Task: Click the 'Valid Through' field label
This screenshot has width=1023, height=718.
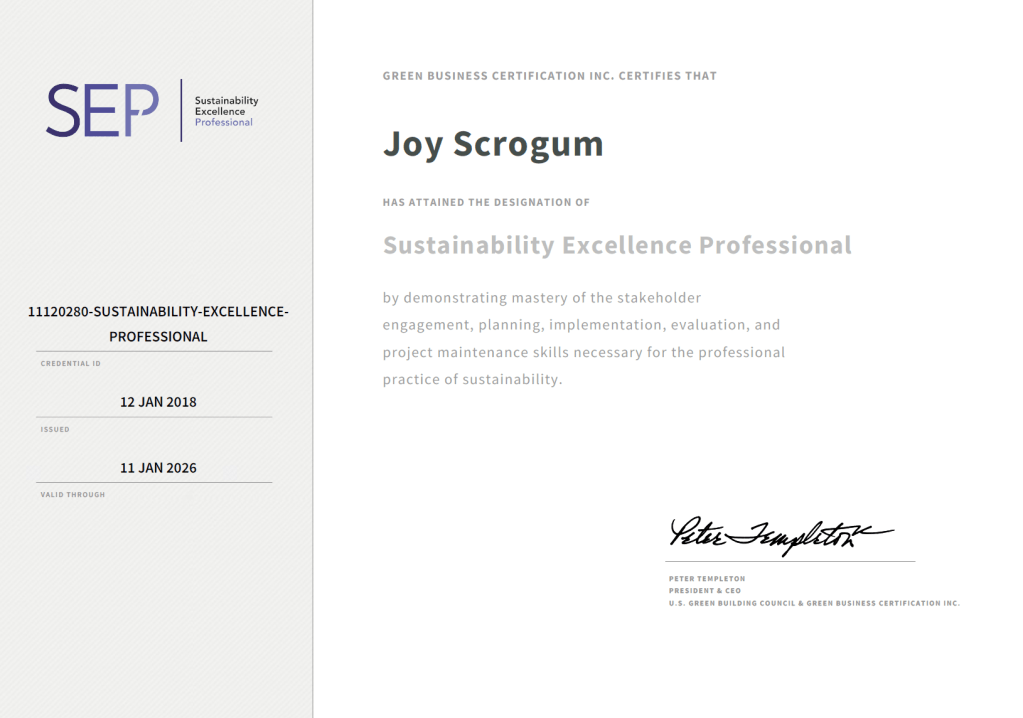Action: coord(72,495)
